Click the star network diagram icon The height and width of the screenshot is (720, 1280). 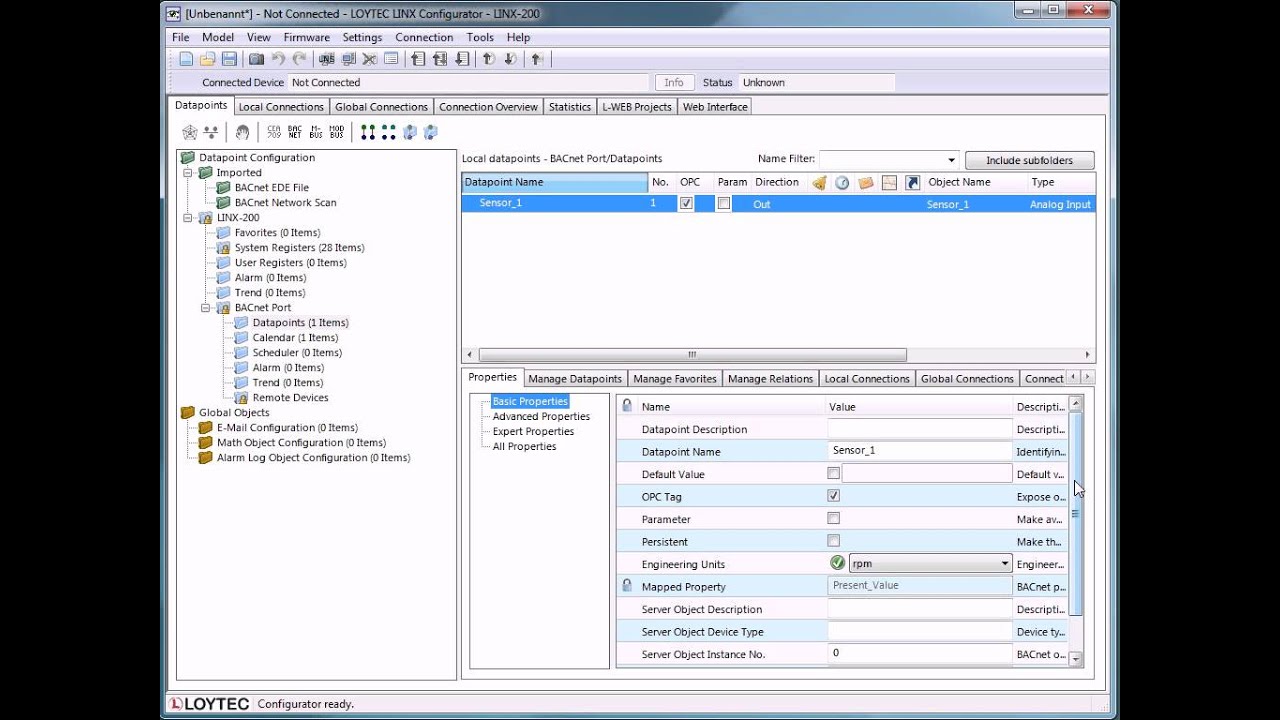point(190,132)
